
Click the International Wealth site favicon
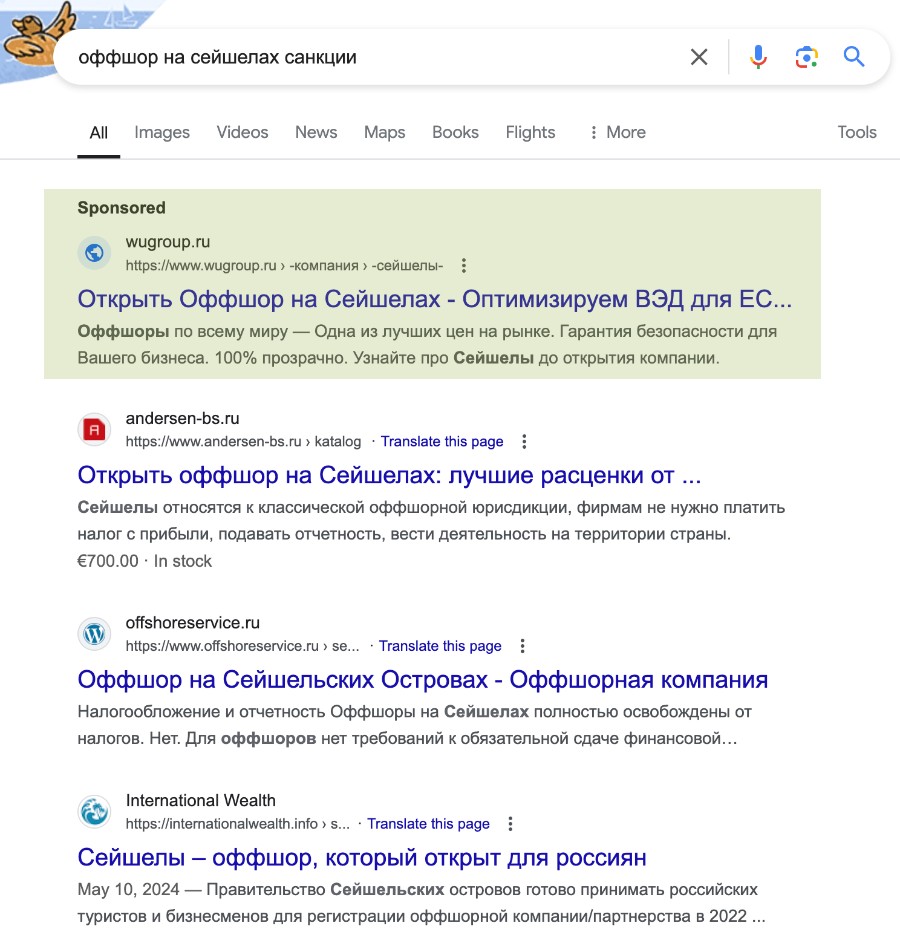(x=93, y=812)
